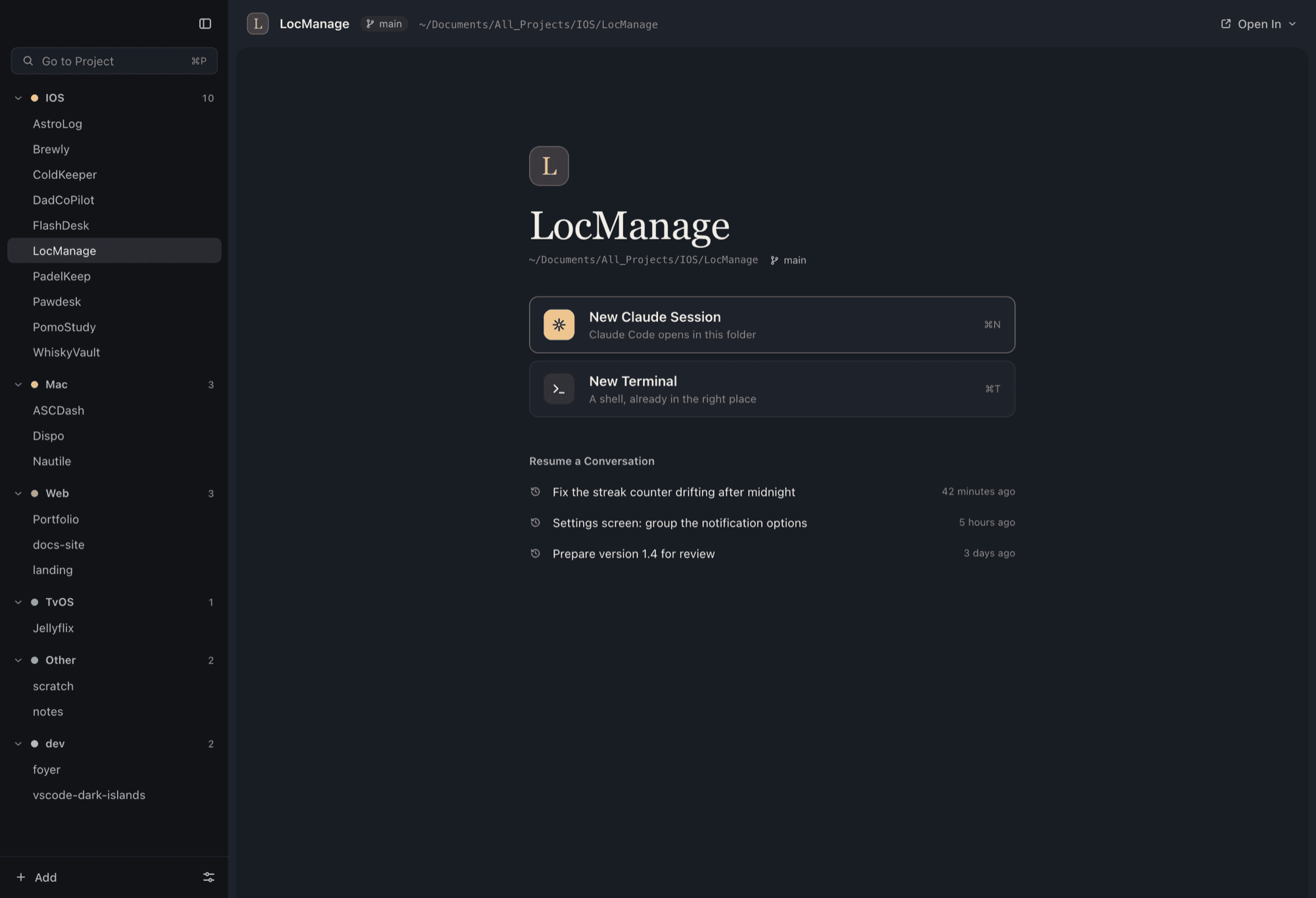1316x898 pixels.
Task: Collapse the Web group chevron
Action: pyautogui.click(x=18, y=493)
